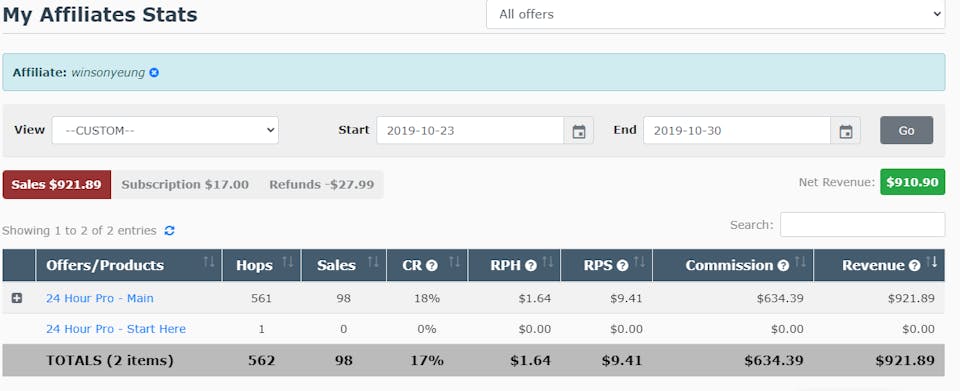This screenshot has height=391, width=960.
Task: Switch to the Subscription $17.00 tab
Action: (185, 185)
